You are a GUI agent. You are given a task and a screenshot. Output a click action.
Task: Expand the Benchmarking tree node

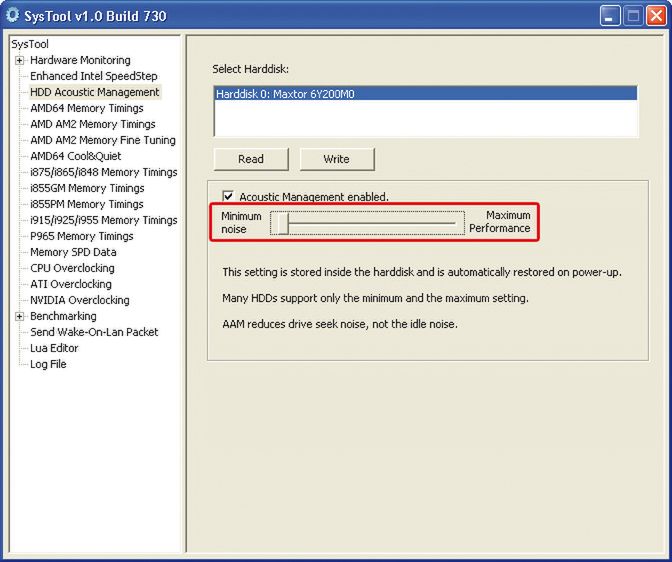19,316
